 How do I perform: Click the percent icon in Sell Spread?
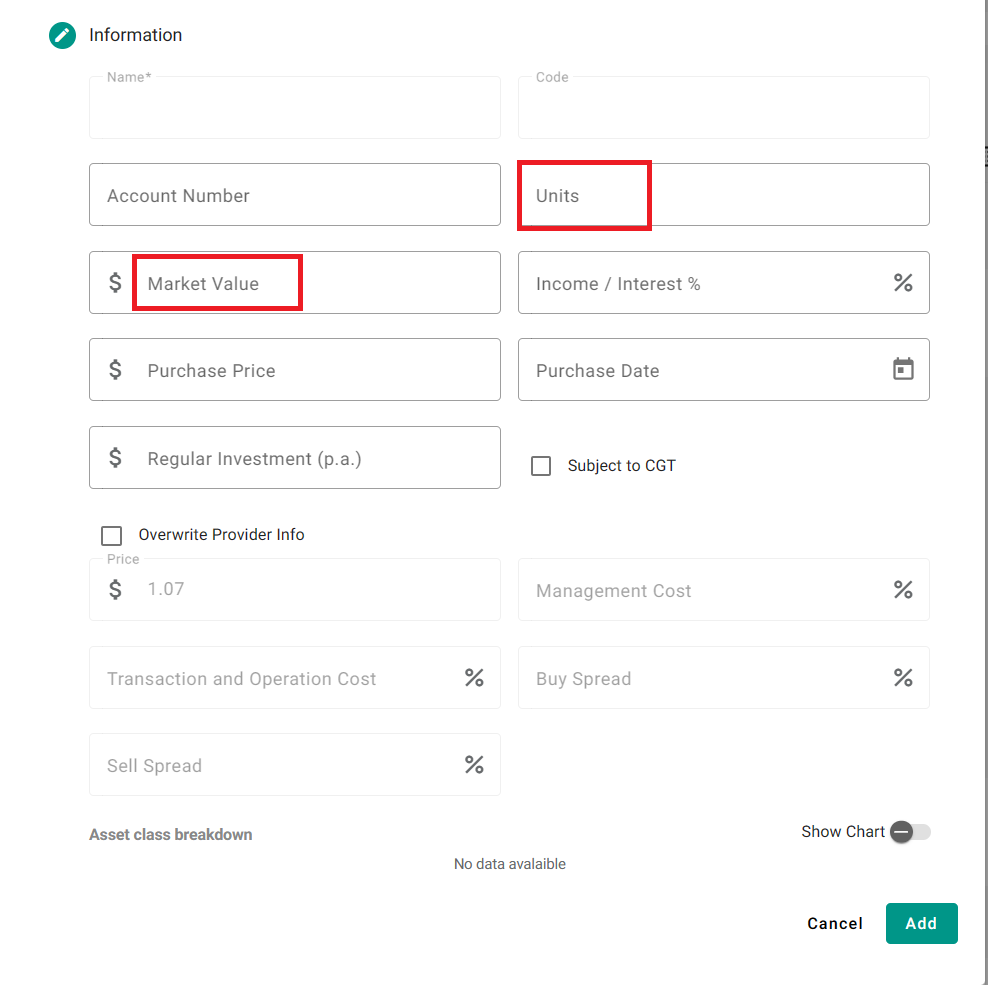(x=474, y=765)
